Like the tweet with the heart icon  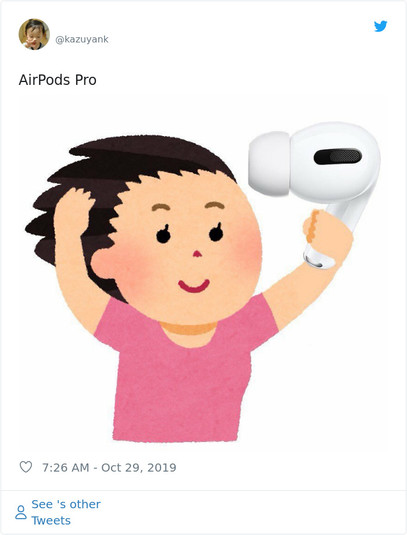coord(26,467)
